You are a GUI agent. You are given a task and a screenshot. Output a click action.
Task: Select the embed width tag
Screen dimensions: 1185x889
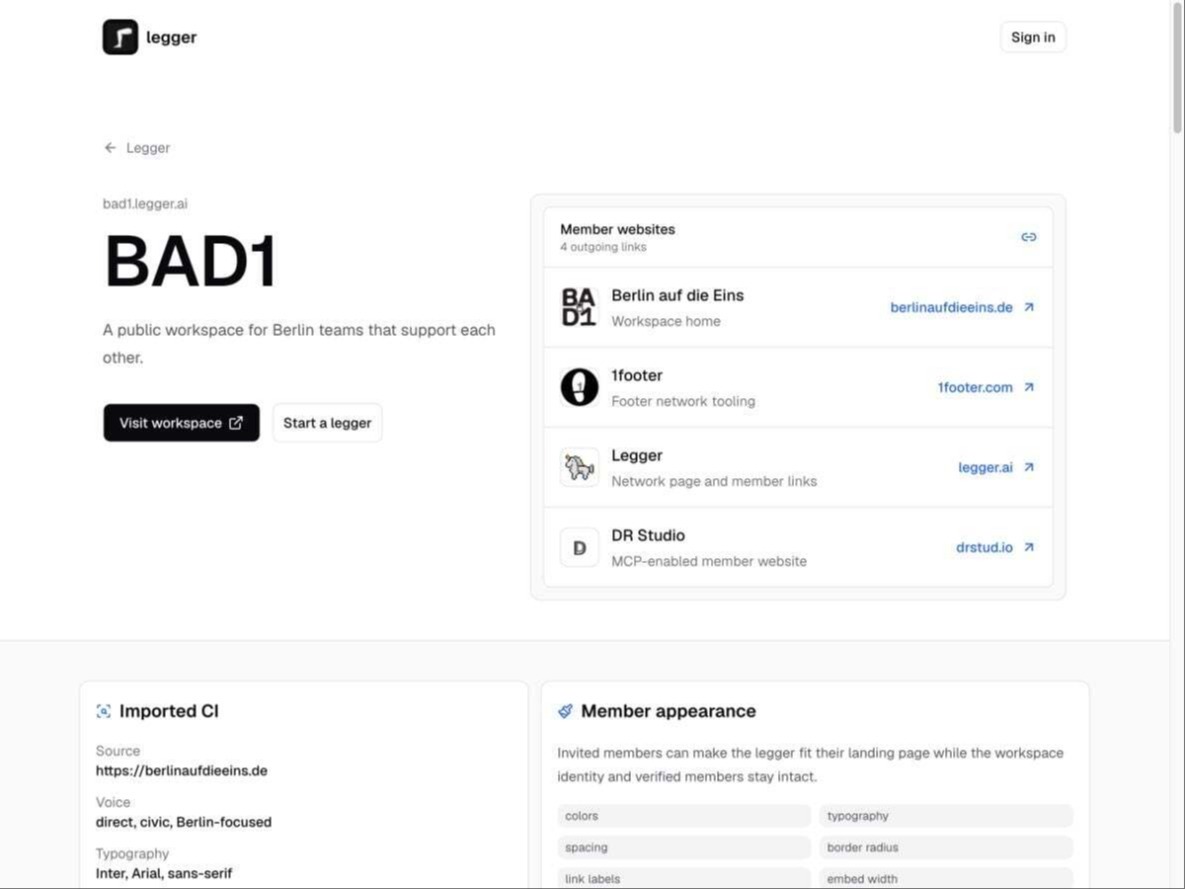[x=945, y=878]
